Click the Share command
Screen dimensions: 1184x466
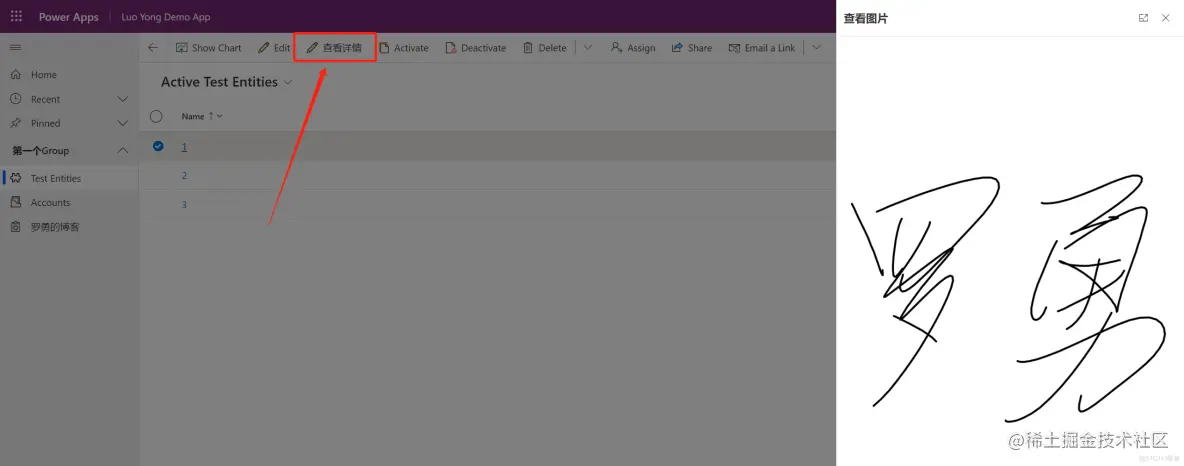(x=692, y=48)
